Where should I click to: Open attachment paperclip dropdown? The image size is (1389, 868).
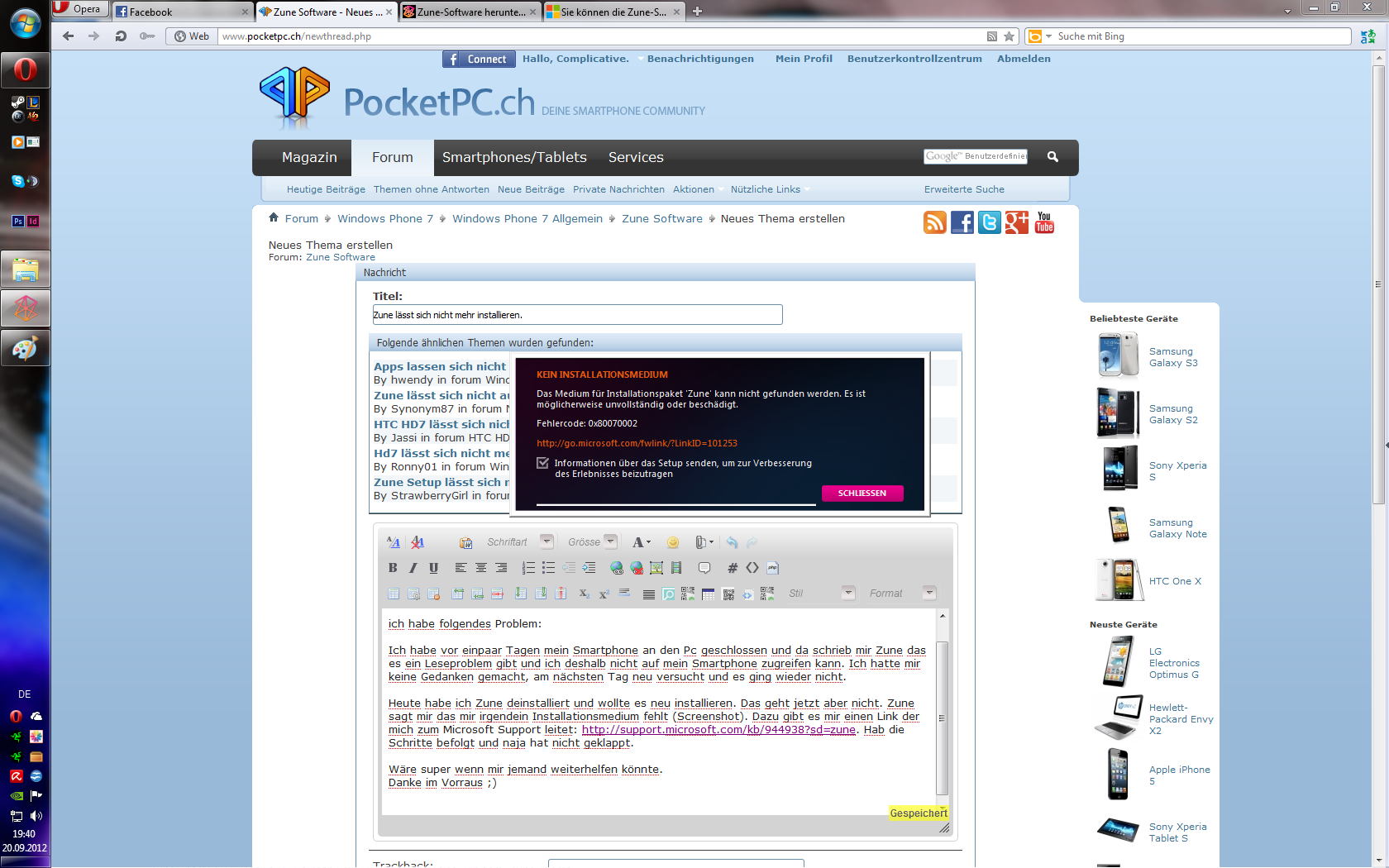(x=704, y=542)
